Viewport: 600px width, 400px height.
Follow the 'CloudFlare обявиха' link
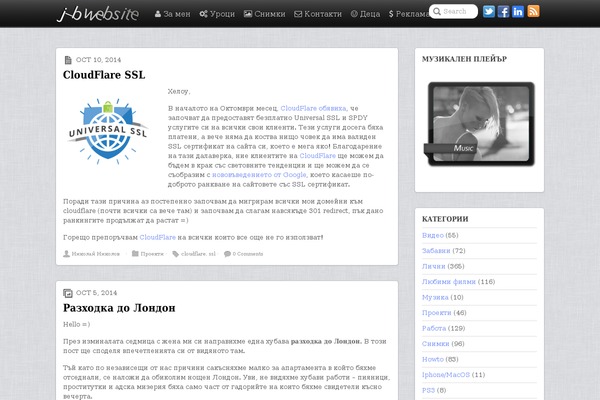coord(313,108)
